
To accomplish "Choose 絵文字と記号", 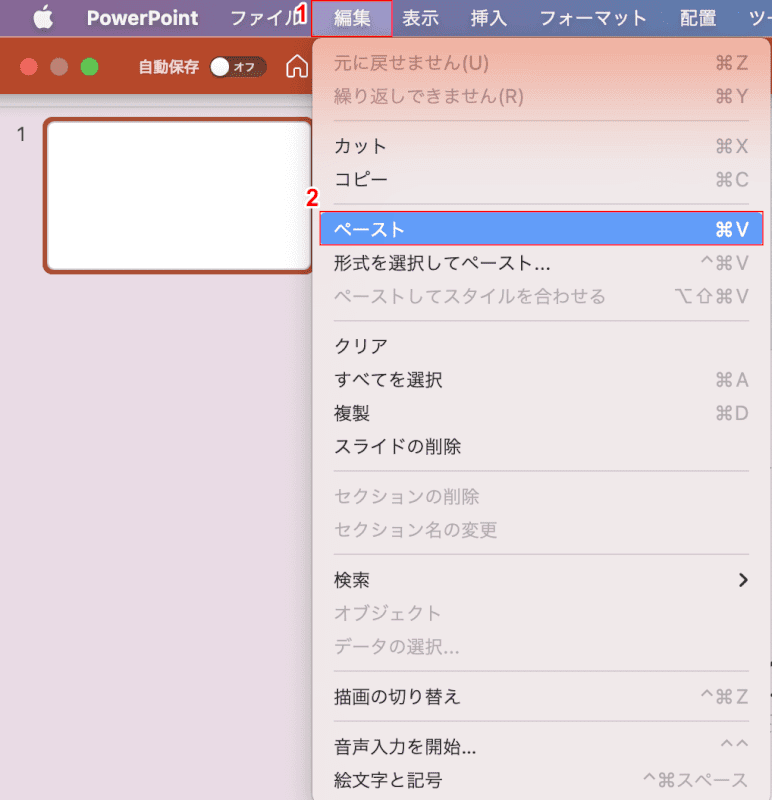I will click(x=541, y=780).
